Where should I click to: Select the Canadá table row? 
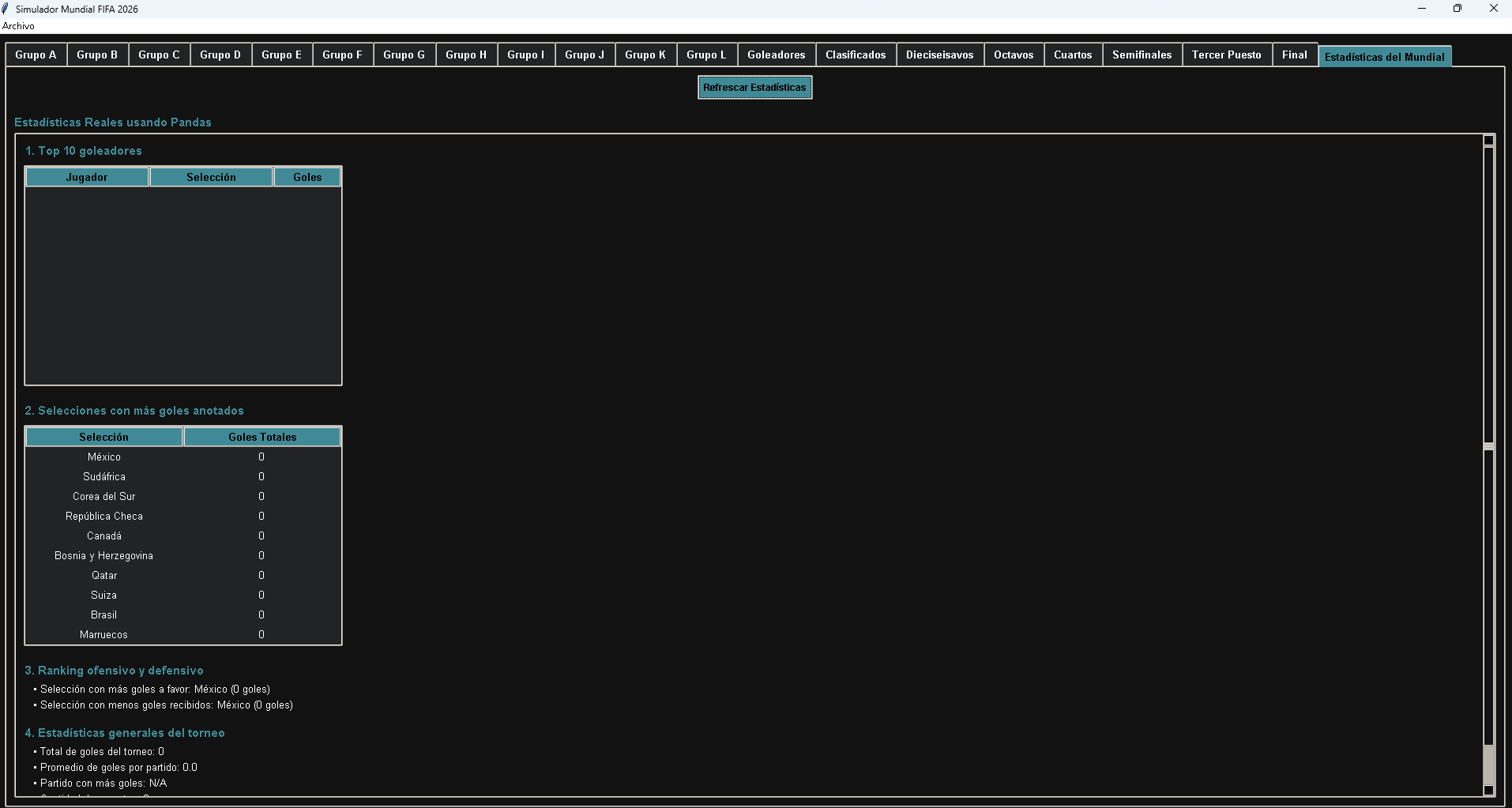pos(183,536)
